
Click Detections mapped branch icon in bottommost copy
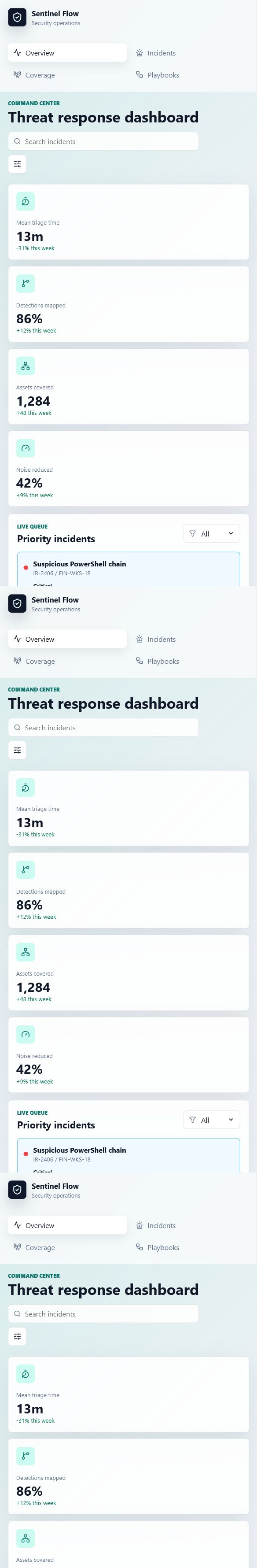(26, 1456)
